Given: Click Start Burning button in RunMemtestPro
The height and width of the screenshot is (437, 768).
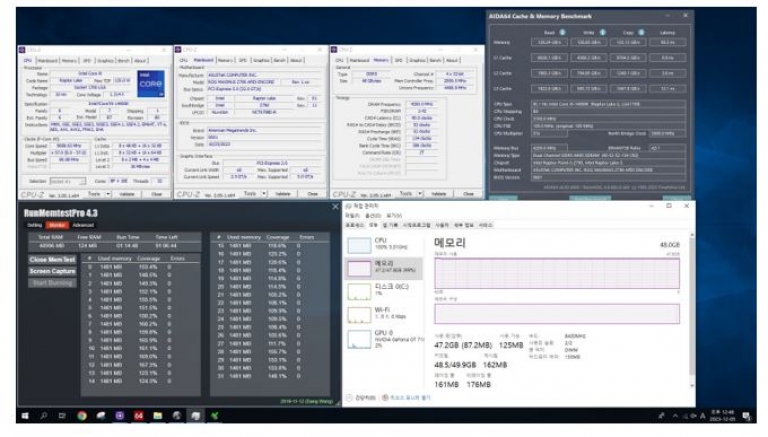Looking at the screenshot, I should (x=52, y=283).
